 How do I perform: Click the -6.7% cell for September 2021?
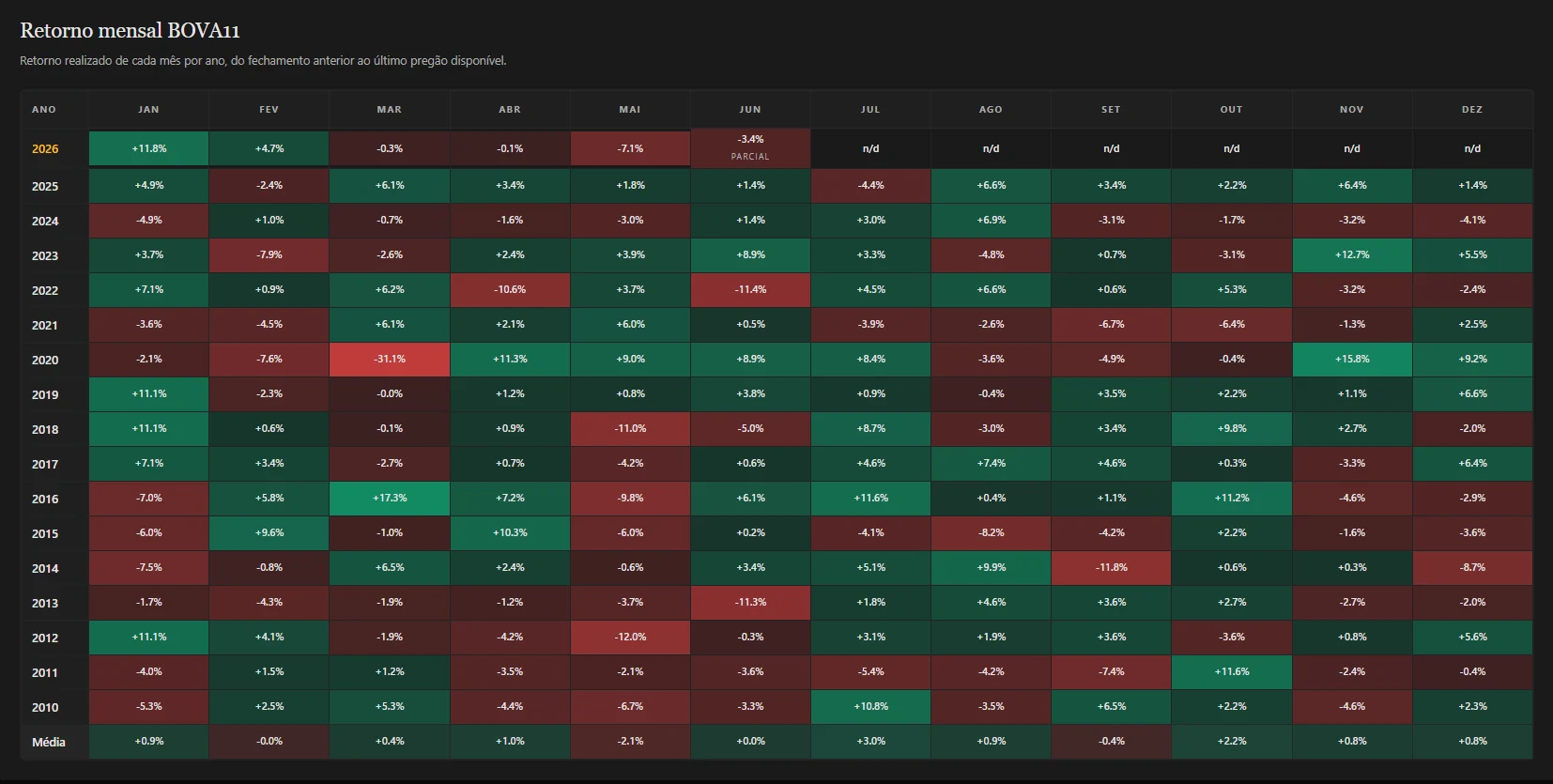(x=1111, y=324)
